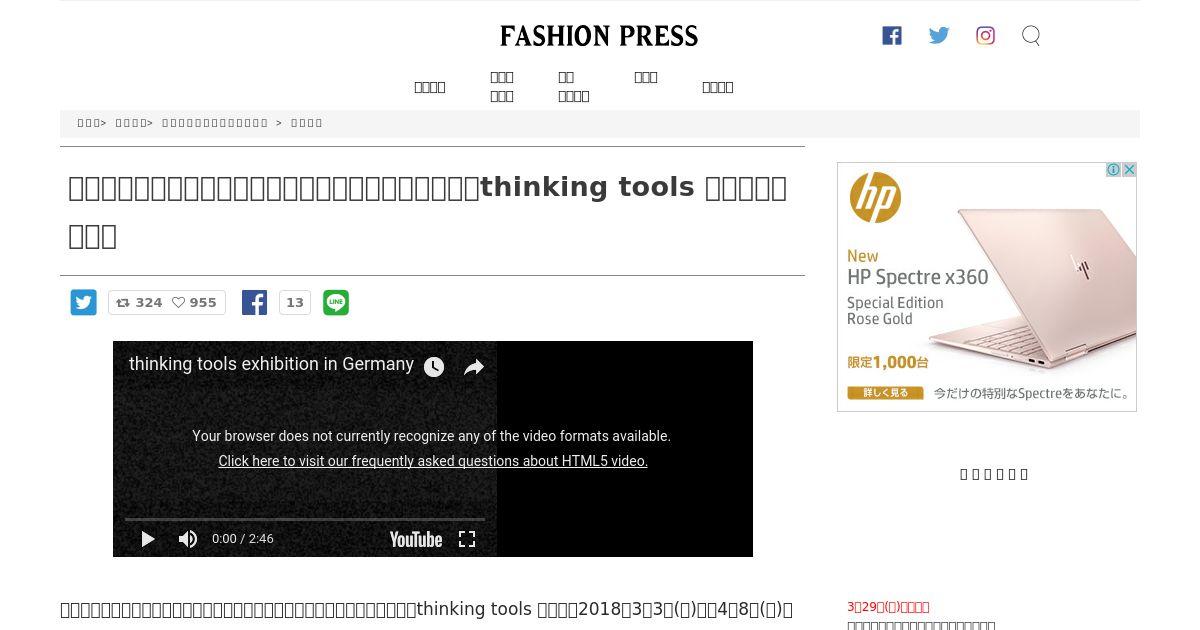Play the YouTube video
The width and height of the screenshot is (1200, 630).
pos(148,539)
